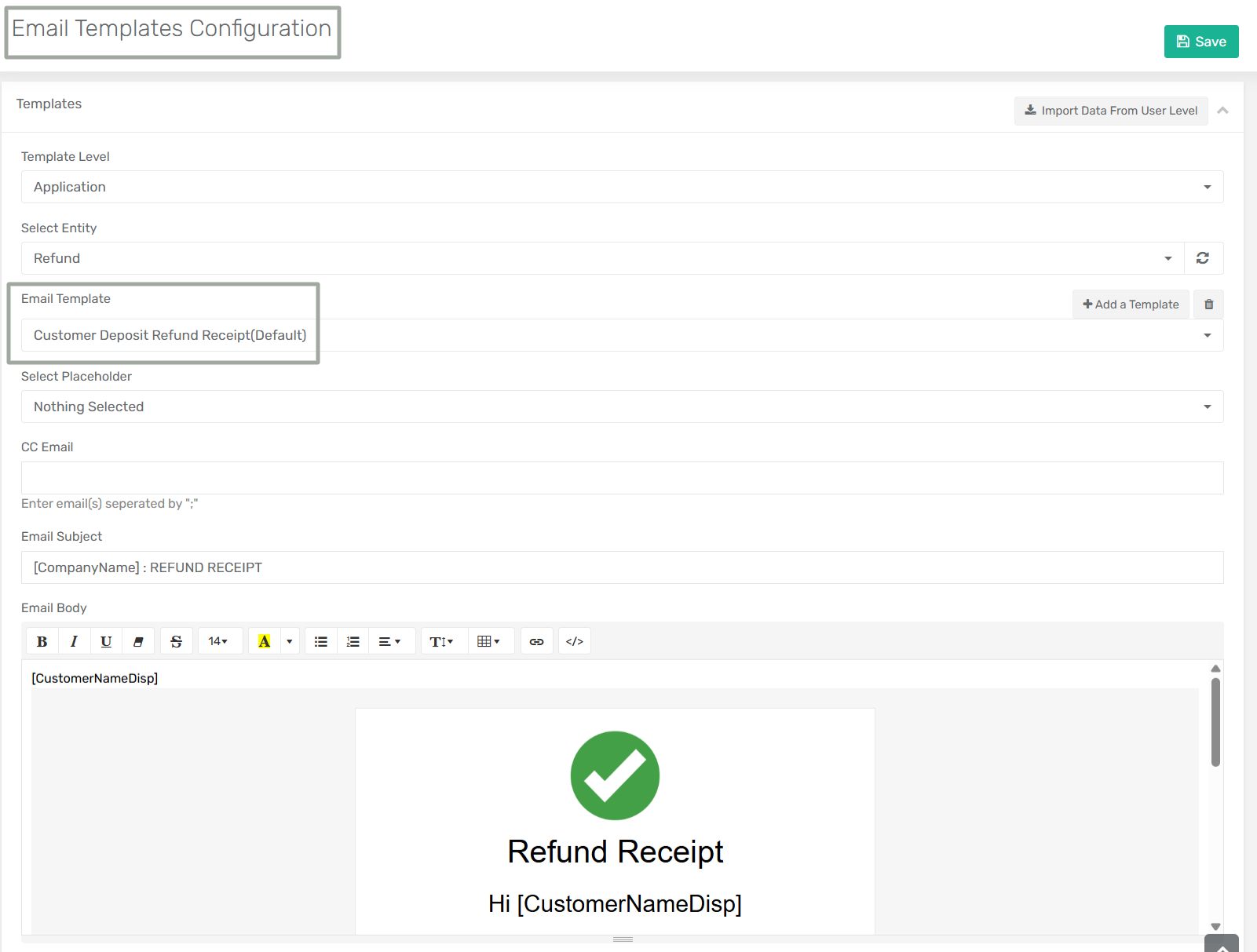This screenshot has height=952, width=1257.
Task: Insert a hyperlink in email body
Action: [536, 641]
